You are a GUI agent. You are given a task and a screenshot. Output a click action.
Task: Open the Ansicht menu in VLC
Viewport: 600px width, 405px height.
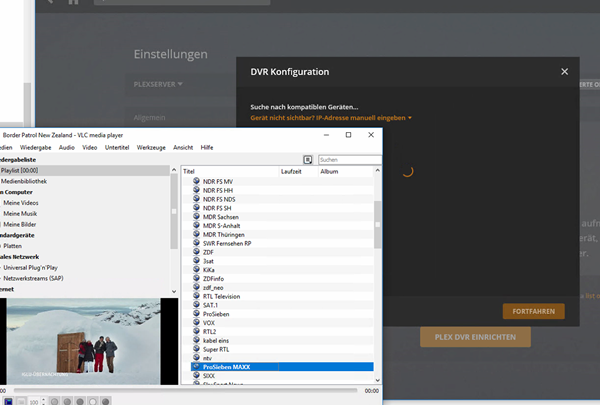coord(183,147)
